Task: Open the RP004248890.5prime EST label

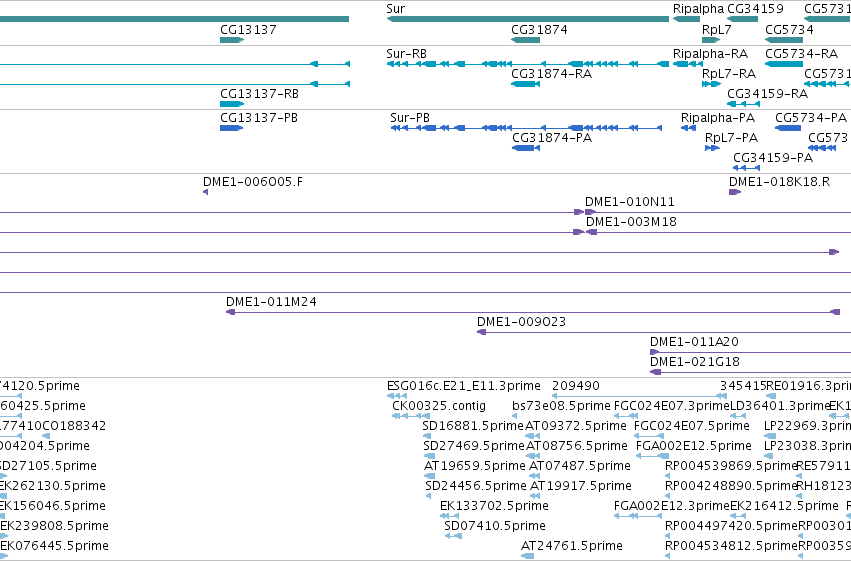Action: tap(731, 486)
